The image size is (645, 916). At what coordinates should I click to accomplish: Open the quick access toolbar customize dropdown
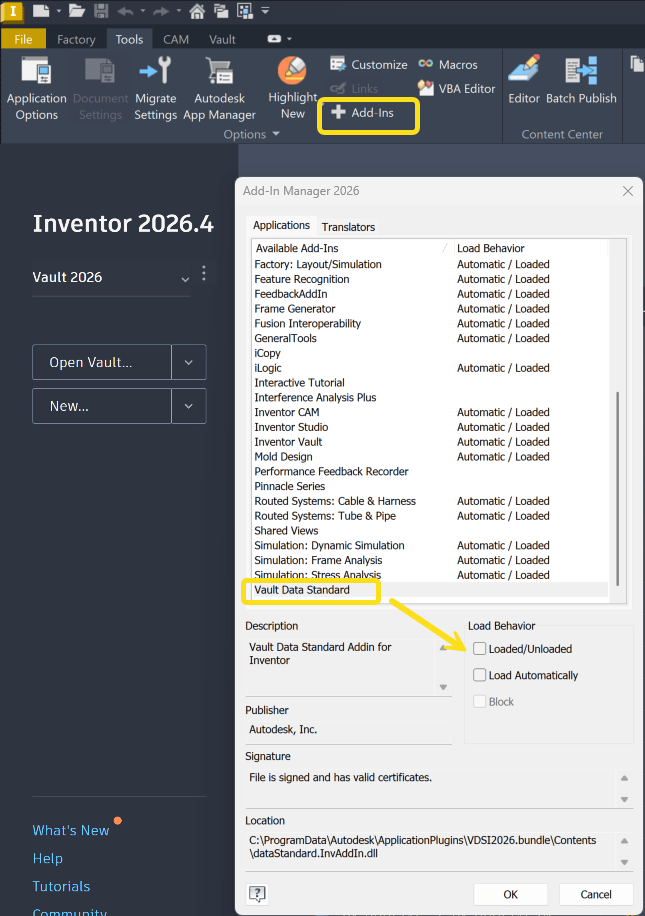pyautogui.click(x=265, y=11)
